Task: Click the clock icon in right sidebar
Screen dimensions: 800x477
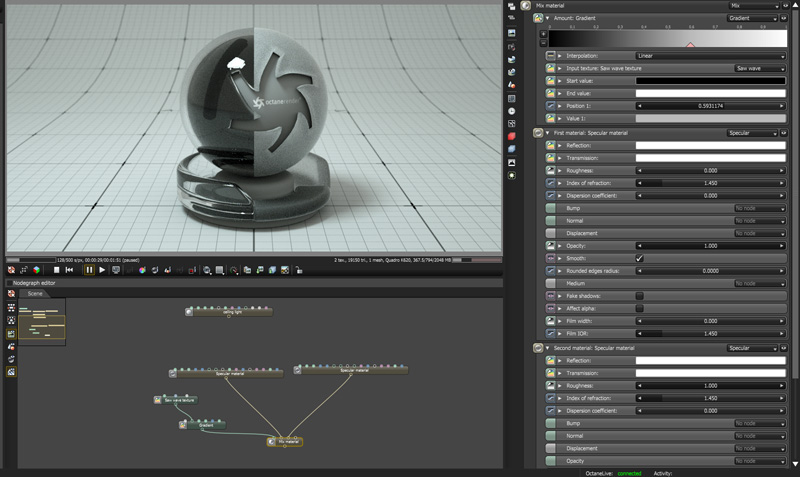Action: click(x=512, y=111)
